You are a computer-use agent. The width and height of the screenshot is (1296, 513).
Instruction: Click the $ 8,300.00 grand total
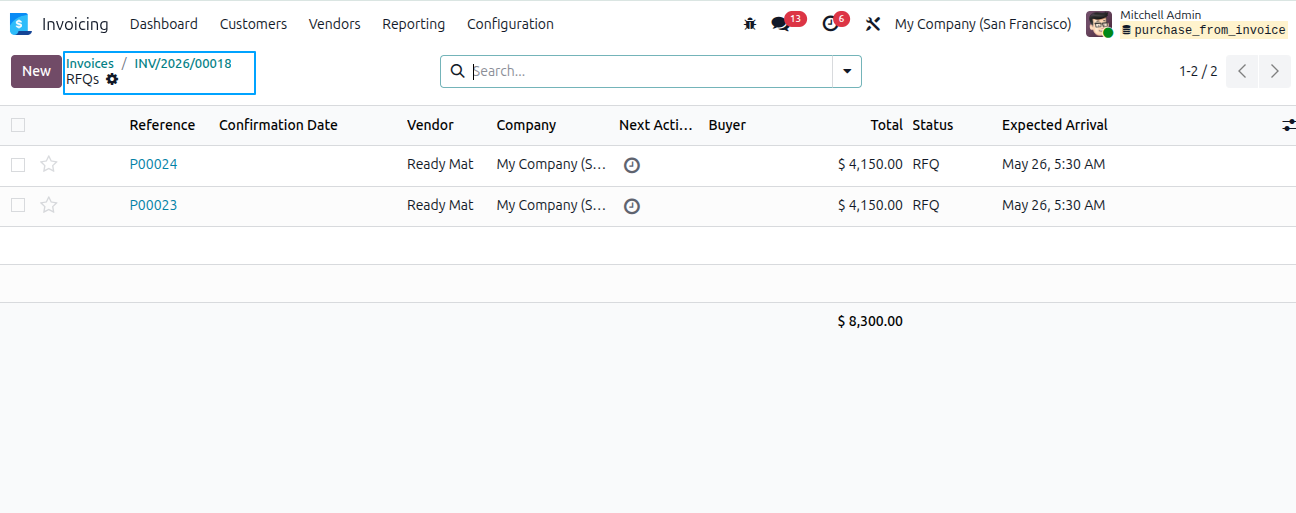tap(870, 321)
